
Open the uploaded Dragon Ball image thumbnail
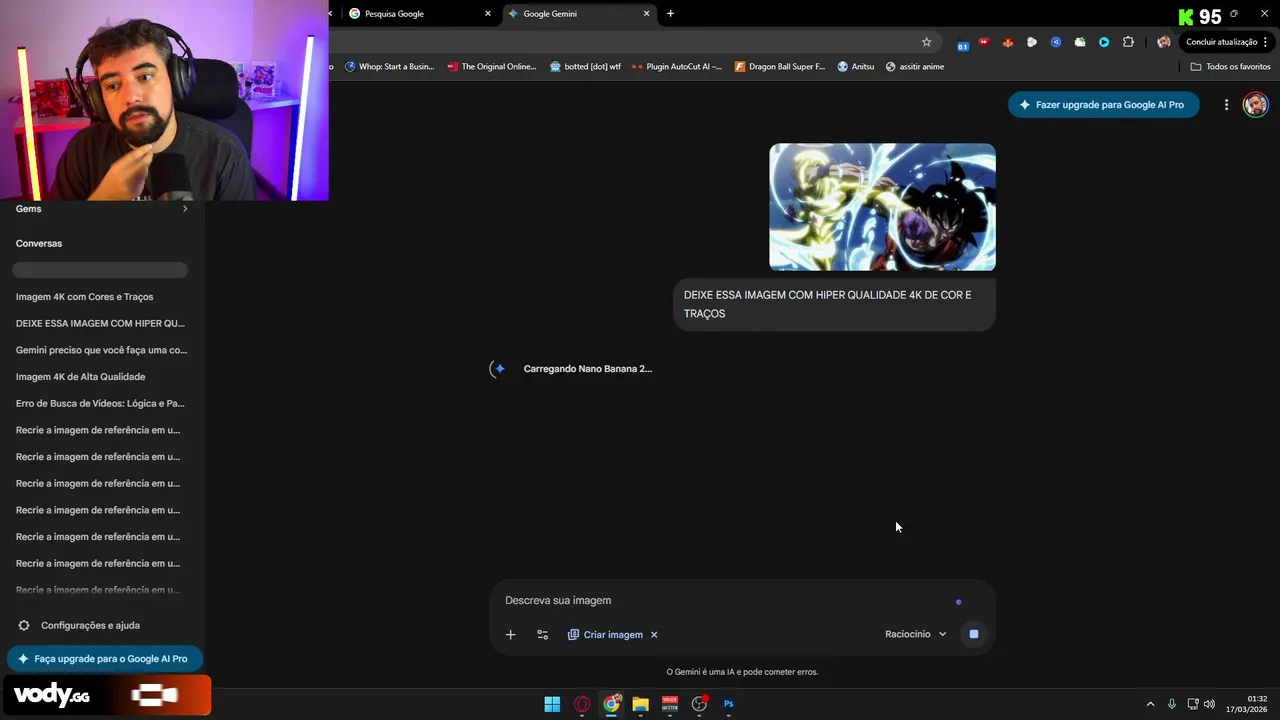(x=882, y=207)
